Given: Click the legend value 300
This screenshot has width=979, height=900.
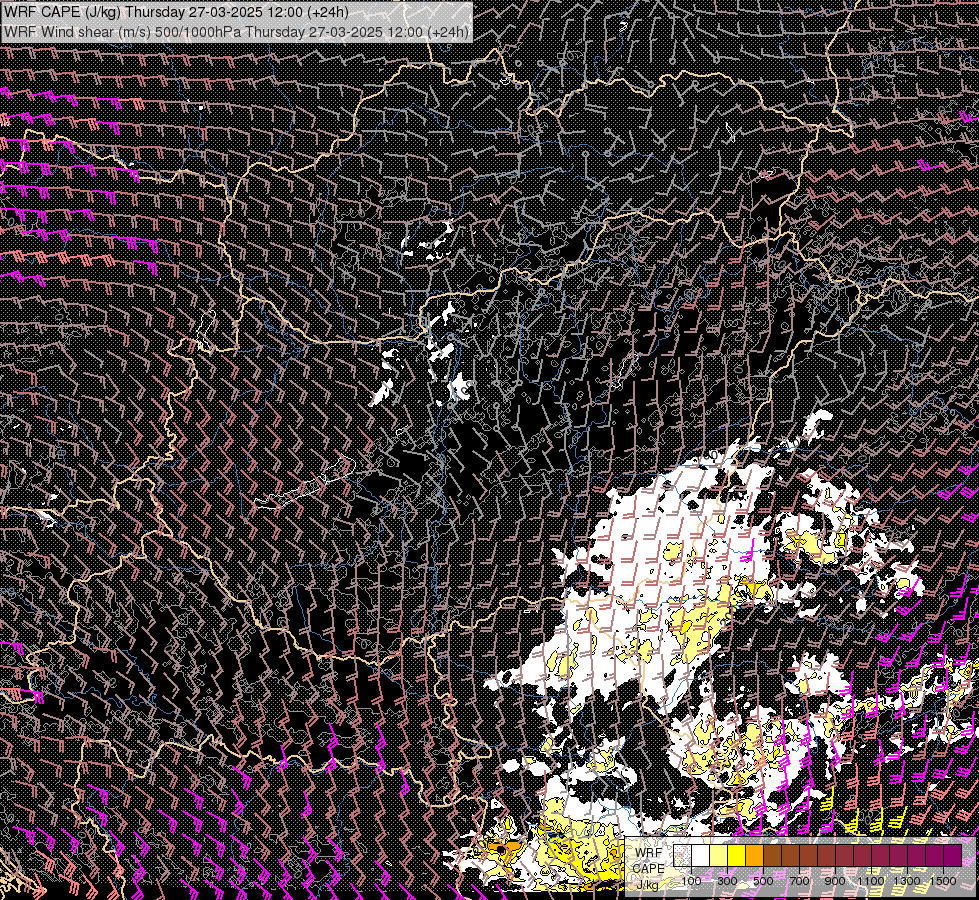Looking at the screenshot, I should click(727, 881).
